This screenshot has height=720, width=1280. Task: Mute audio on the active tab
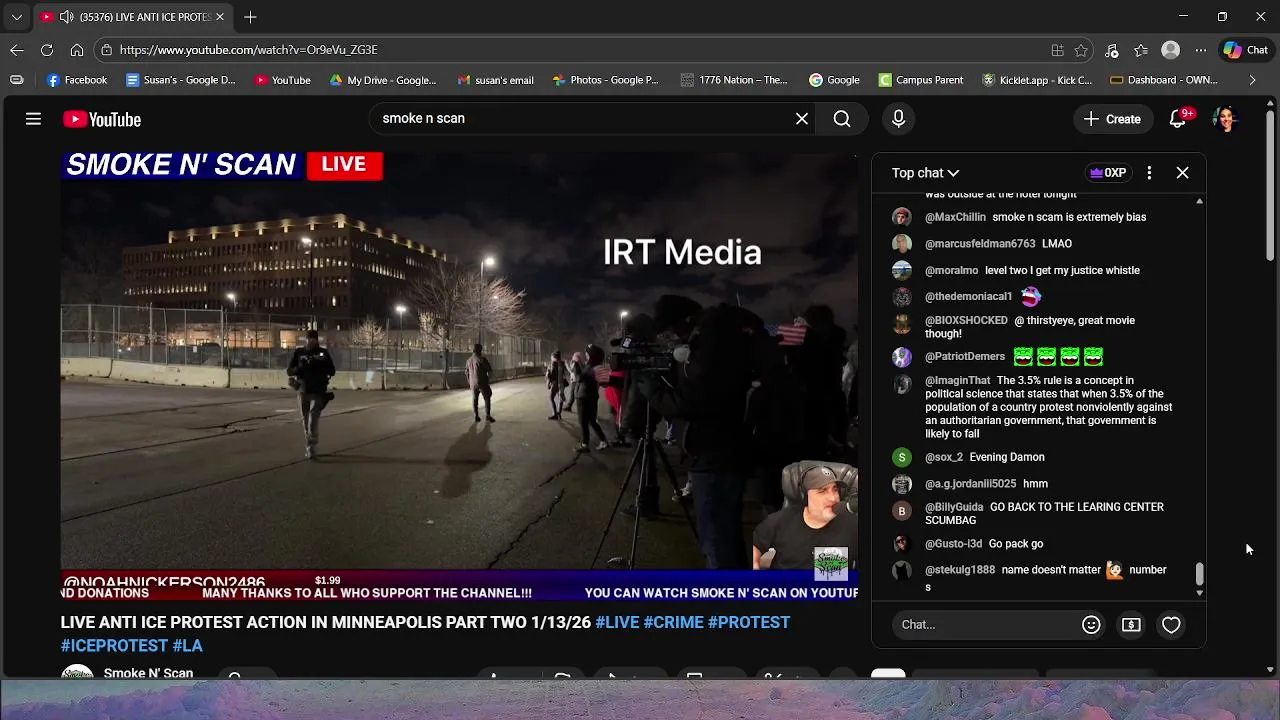[x=66, y=17]
